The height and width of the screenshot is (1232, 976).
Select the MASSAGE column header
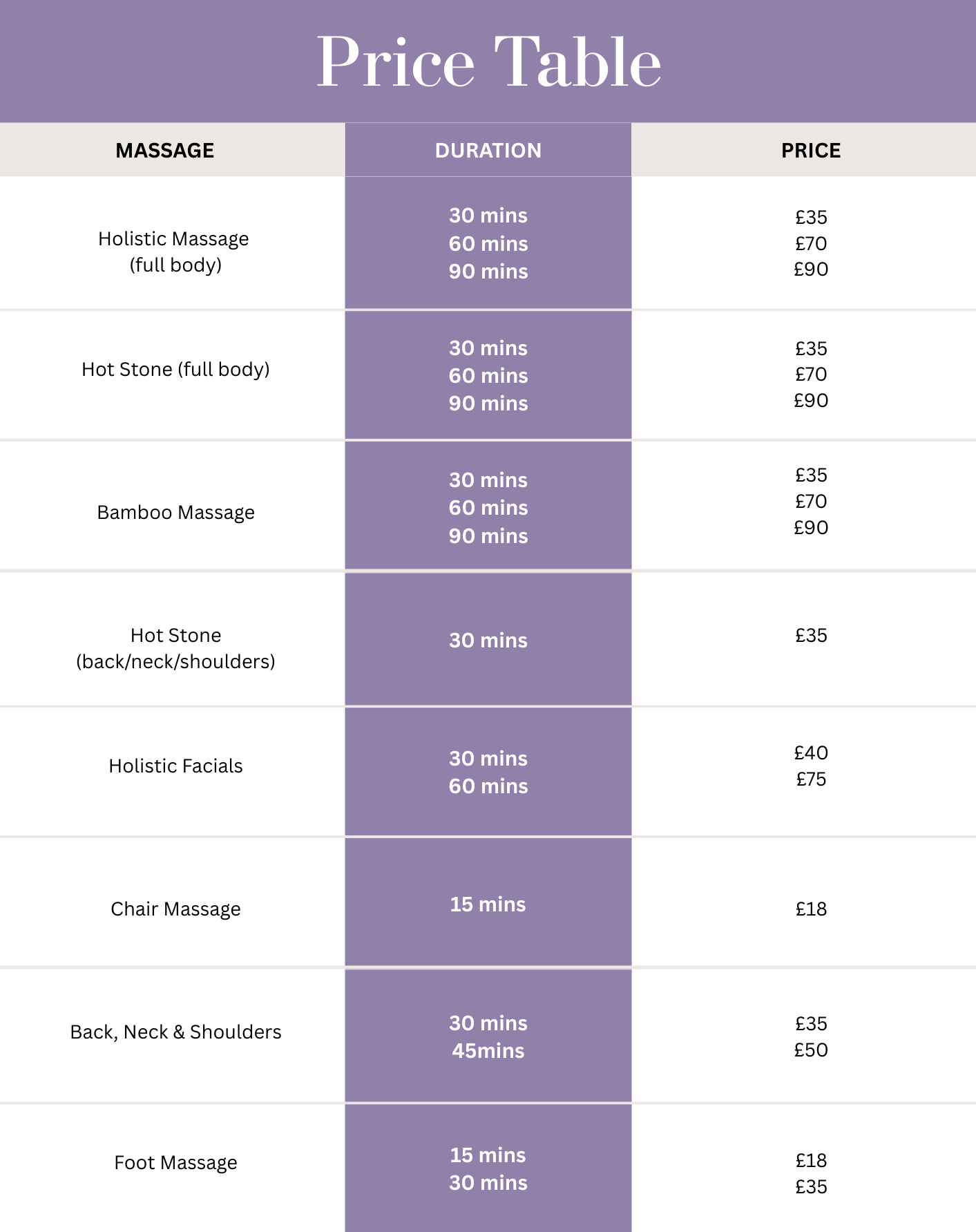point(165,151)
